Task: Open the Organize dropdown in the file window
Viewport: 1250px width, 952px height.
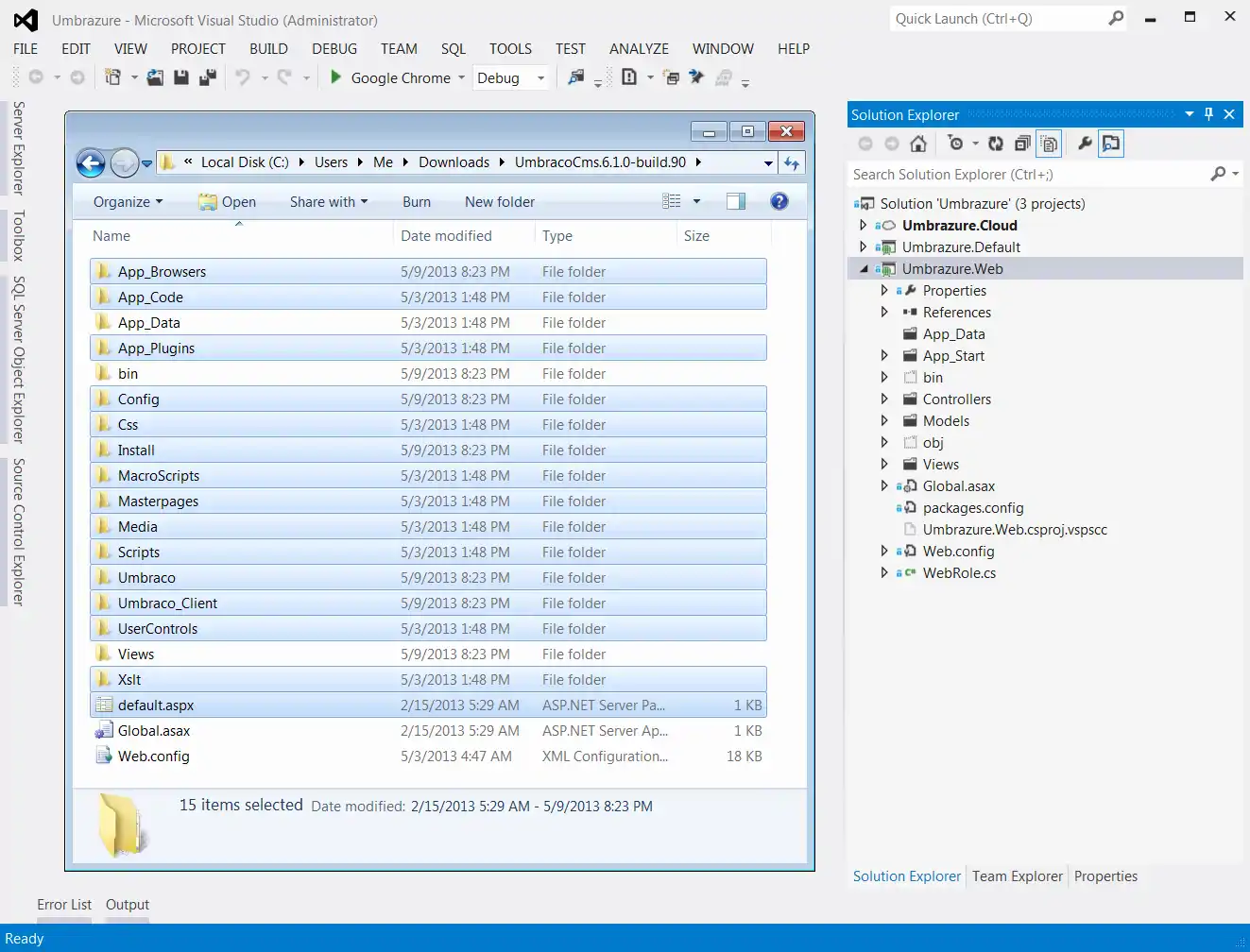Action: point(128,201)
